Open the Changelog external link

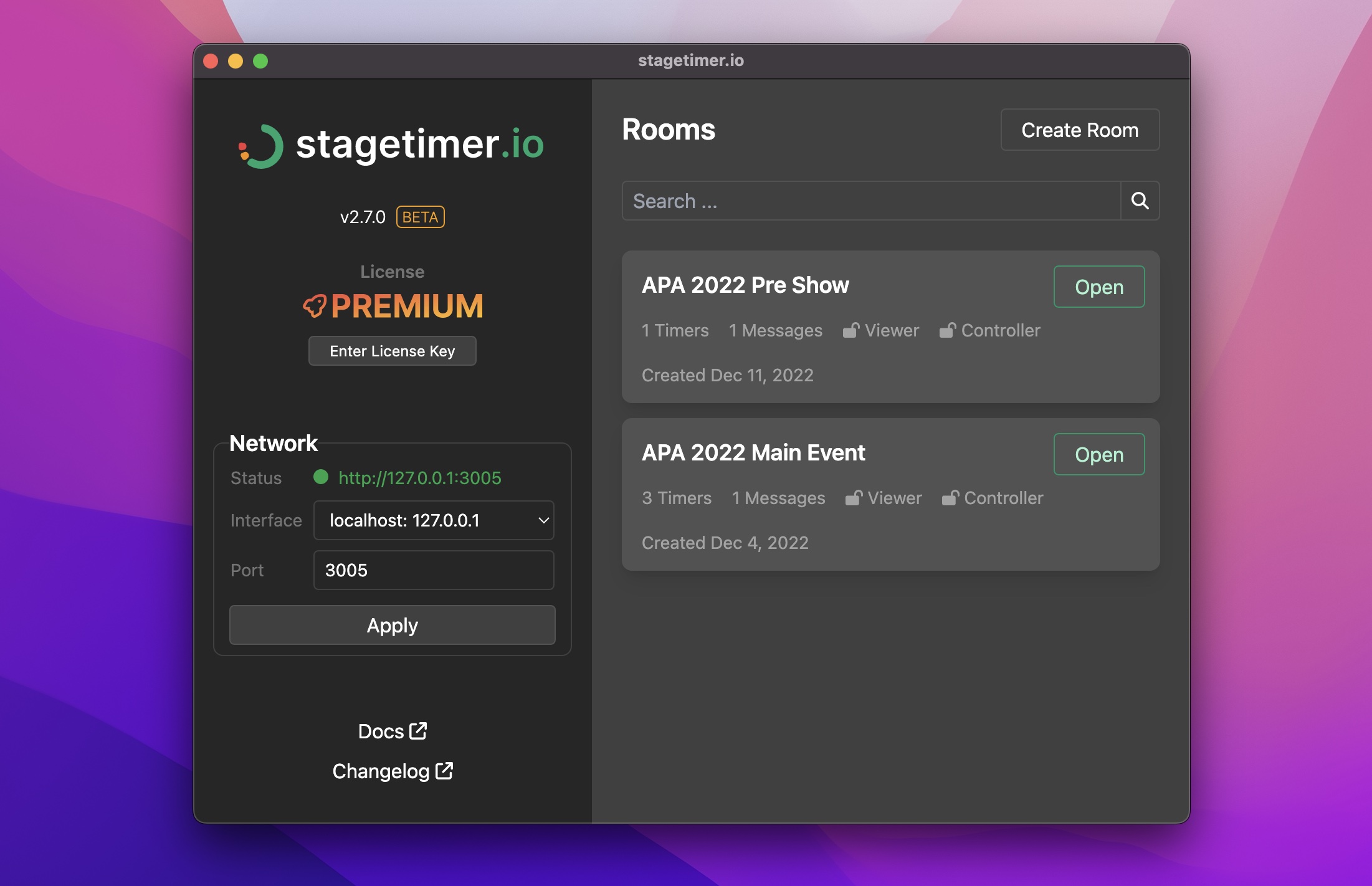click(x=393, y=770)
